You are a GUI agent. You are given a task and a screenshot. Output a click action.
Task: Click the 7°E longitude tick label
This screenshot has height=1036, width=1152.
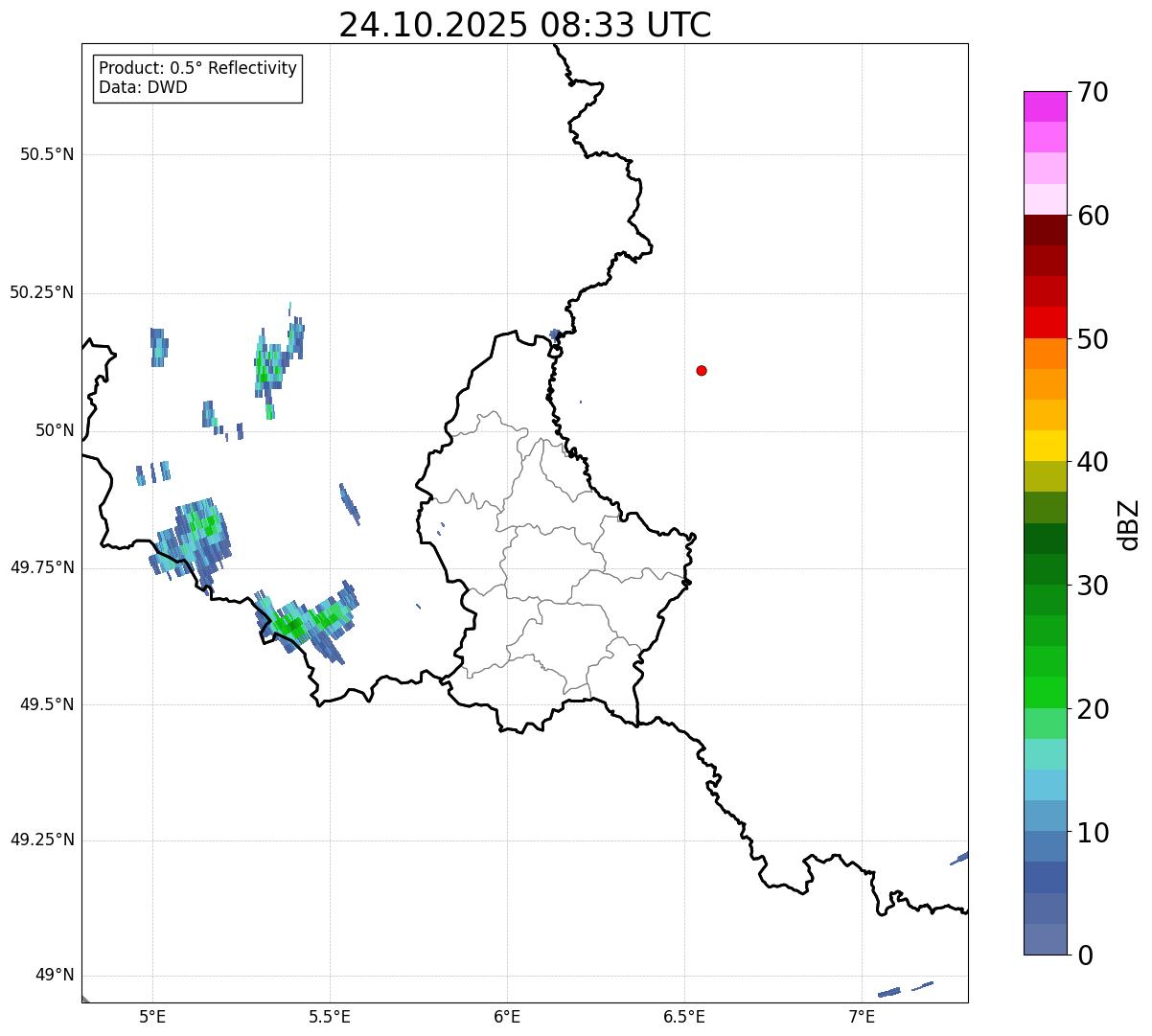(x=862, y=1016)
